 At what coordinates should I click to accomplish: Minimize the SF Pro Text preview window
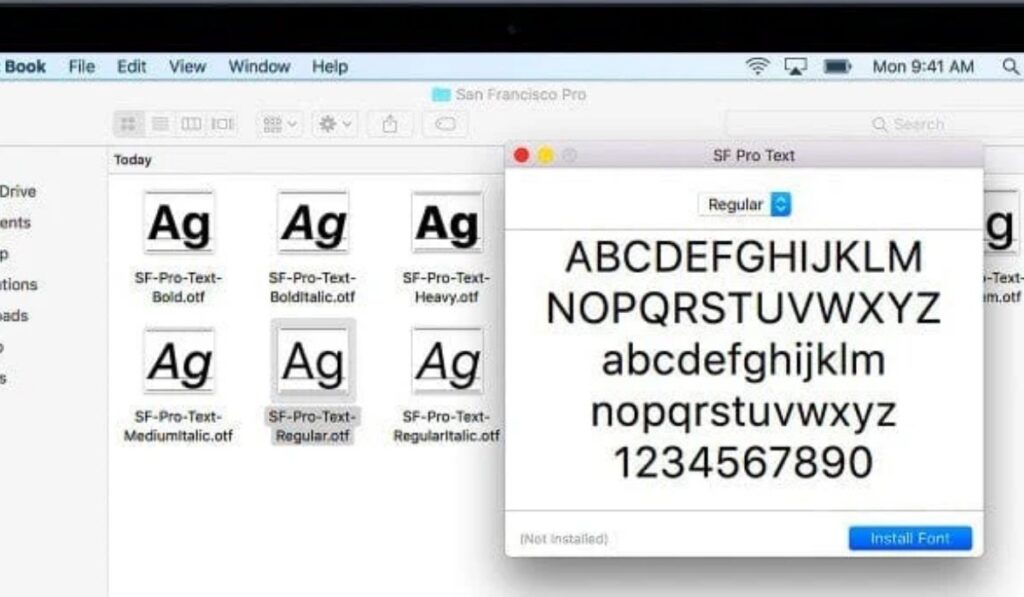(x=545, y=155)
